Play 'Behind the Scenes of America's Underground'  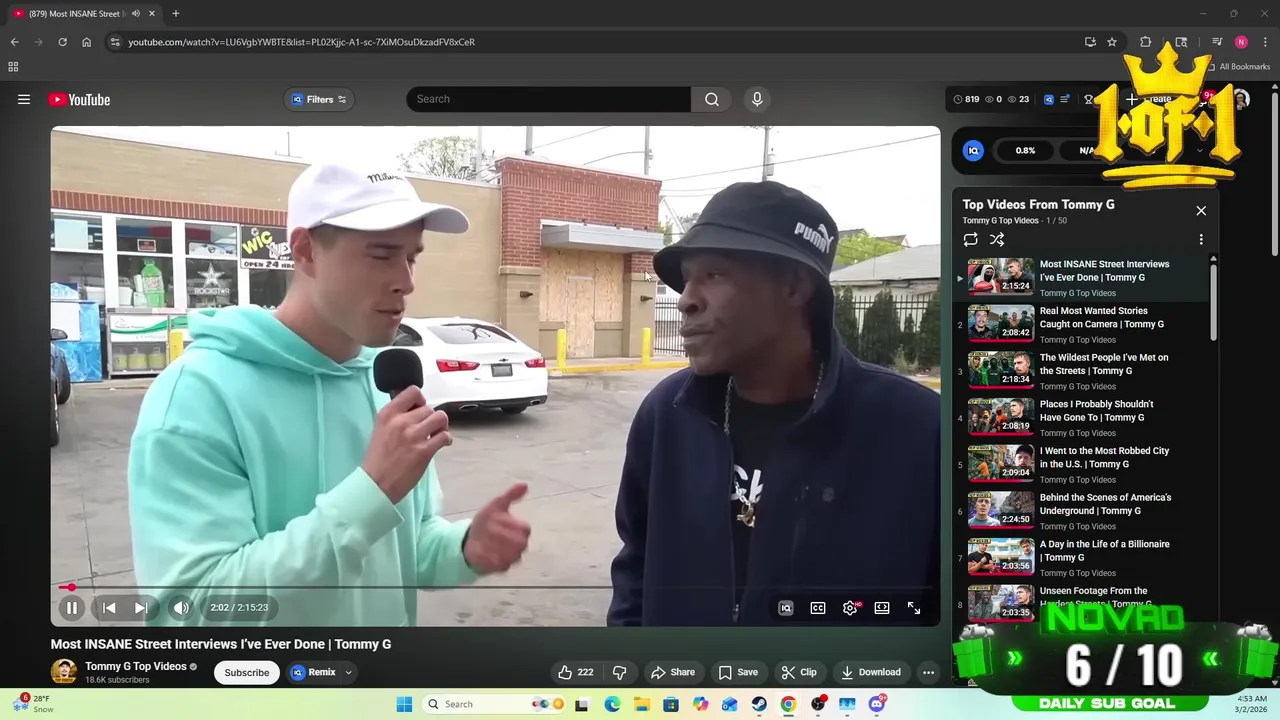1085,511
